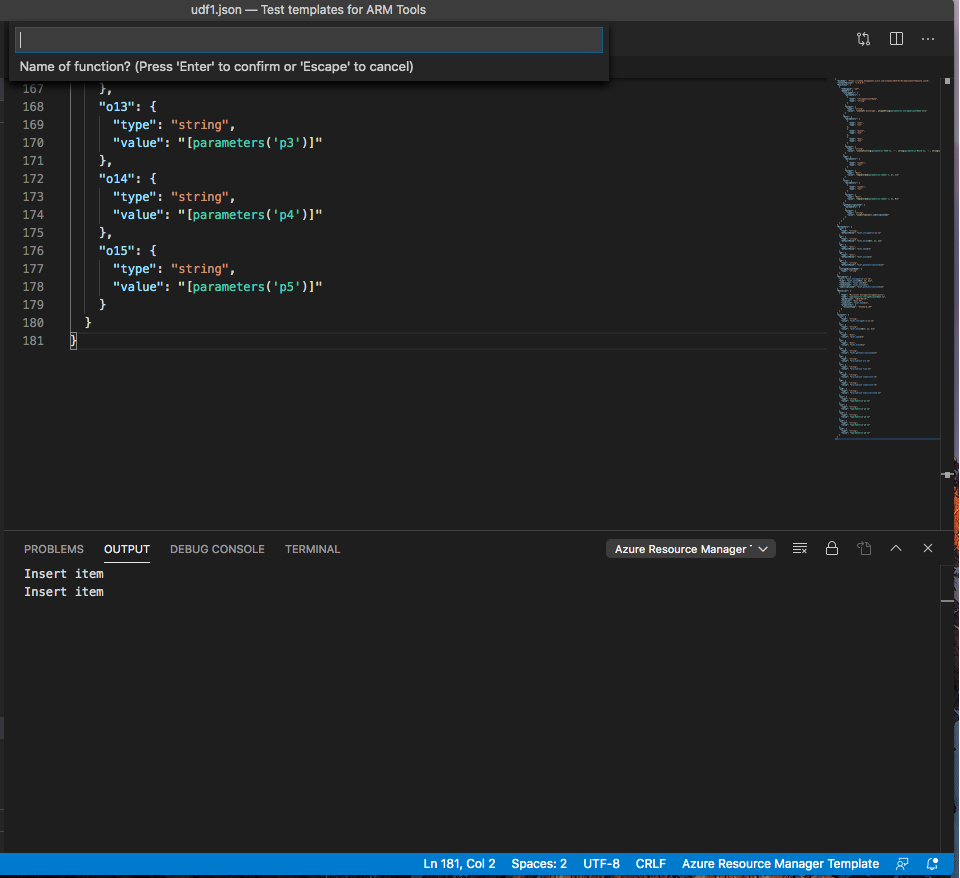Viewport: 960px width, 878px height.
Task: Toggle auto-scrolling with the lock icon
Action: click(x=832, y=548)
